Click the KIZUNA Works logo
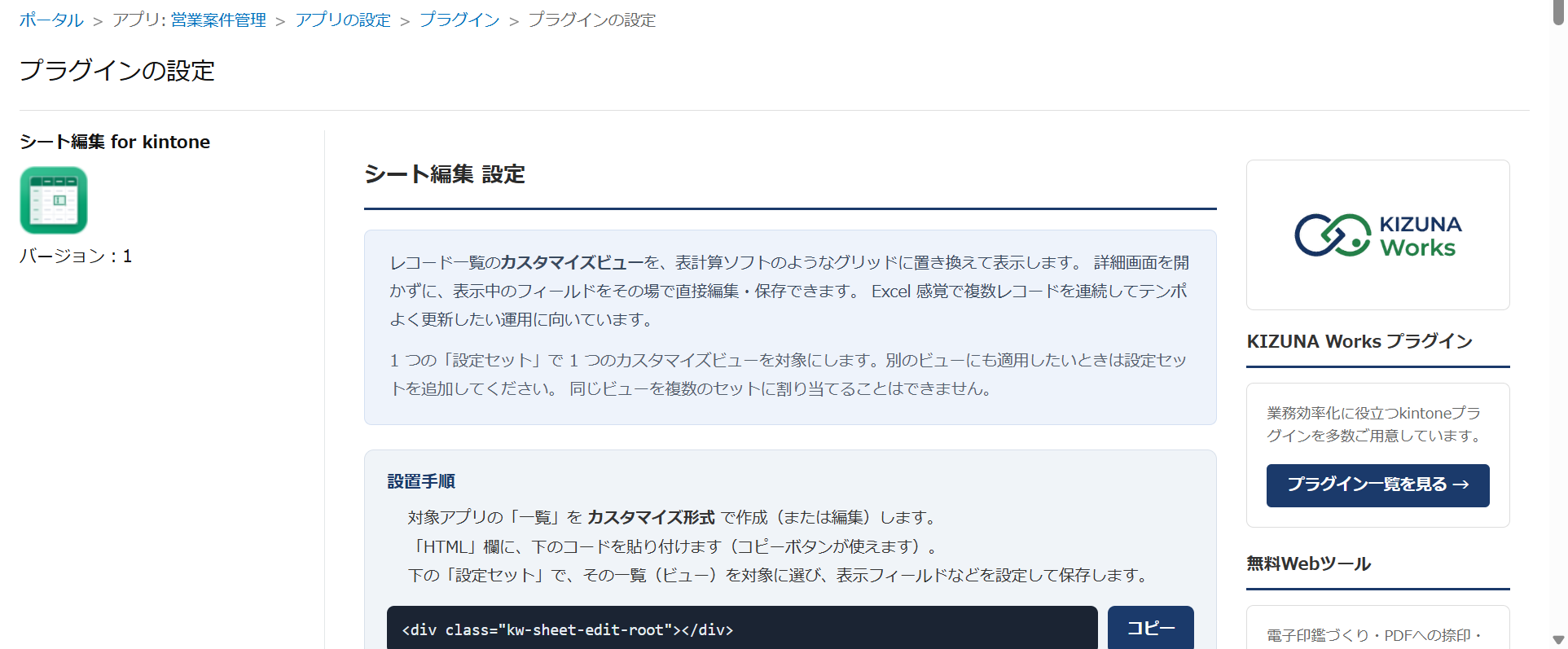This screenshot has height=649, width=1568. 1378,235
